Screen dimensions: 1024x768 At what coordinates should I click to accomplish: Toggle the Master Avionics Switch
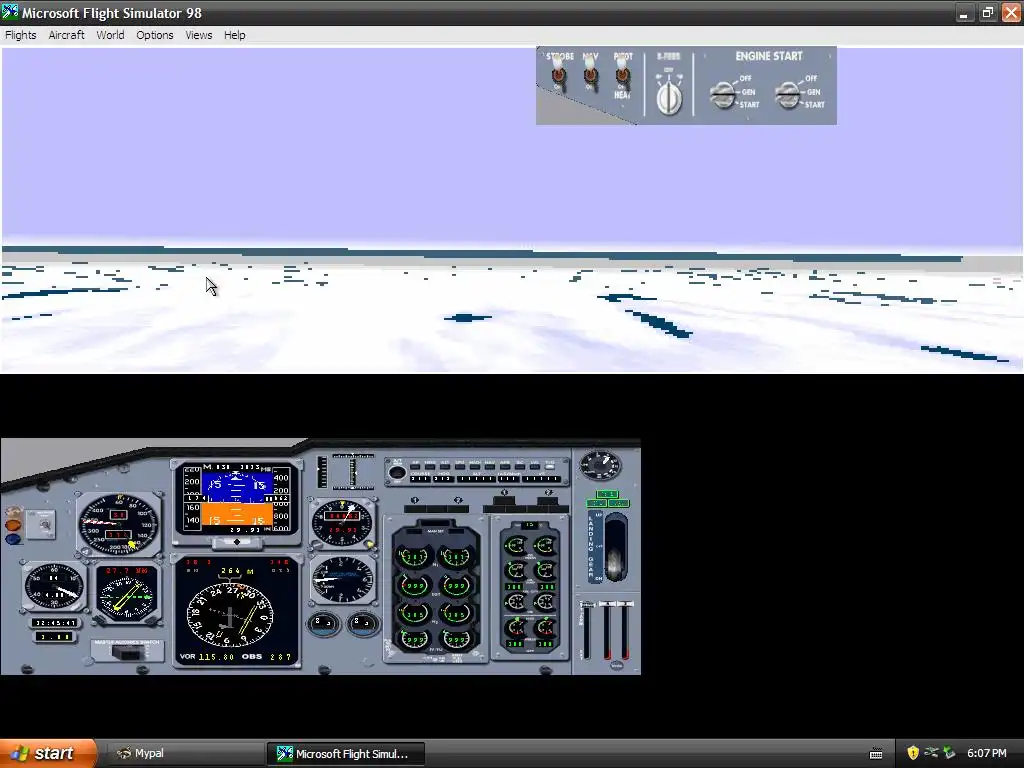point(128,652)
